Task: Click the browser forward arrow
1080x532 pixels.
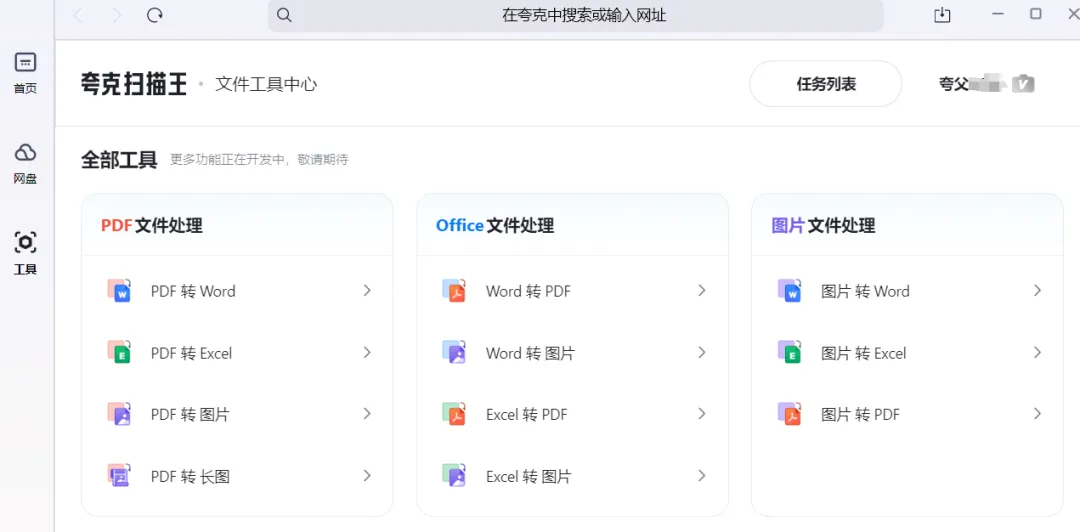Action: (x=116, y=15)
